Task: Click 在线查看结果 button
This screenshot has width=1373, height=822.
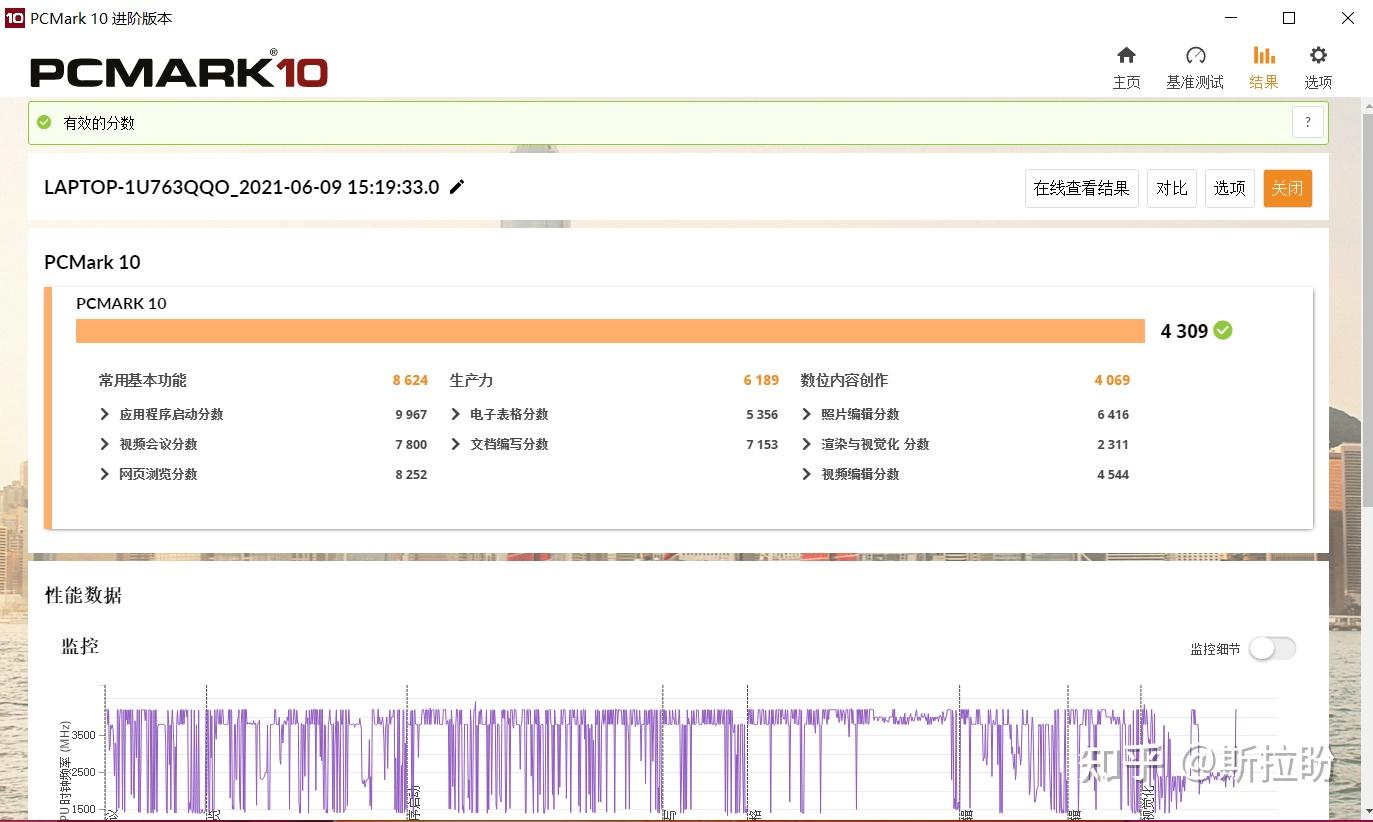Action: (x=1081, y=188)
